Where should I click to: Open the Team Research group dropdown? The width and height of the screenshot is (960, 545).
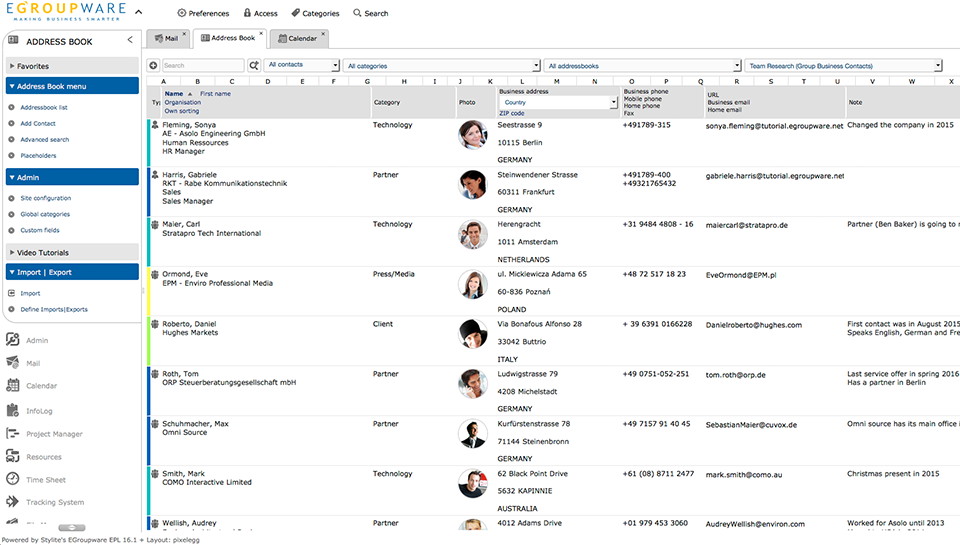pyautogui.click(x=843, y=66)
